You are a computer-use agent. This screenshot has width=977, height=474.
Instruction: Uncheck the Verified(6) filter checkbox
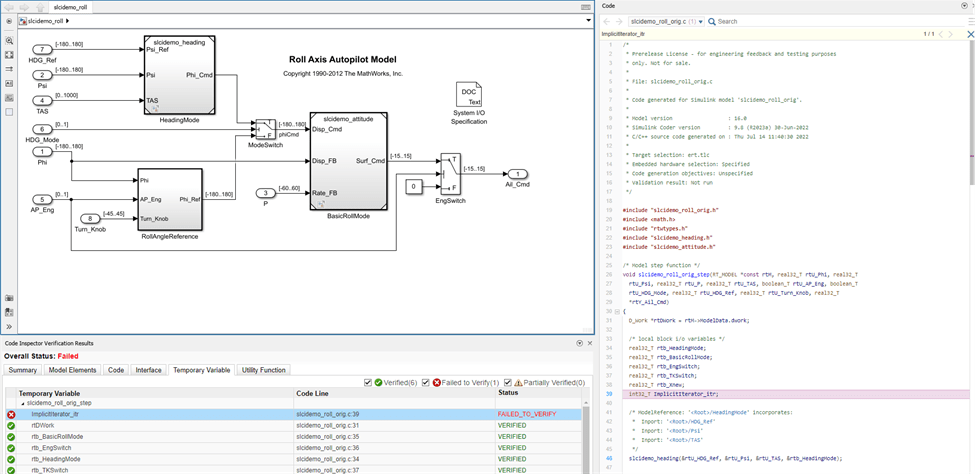(369, 382)
